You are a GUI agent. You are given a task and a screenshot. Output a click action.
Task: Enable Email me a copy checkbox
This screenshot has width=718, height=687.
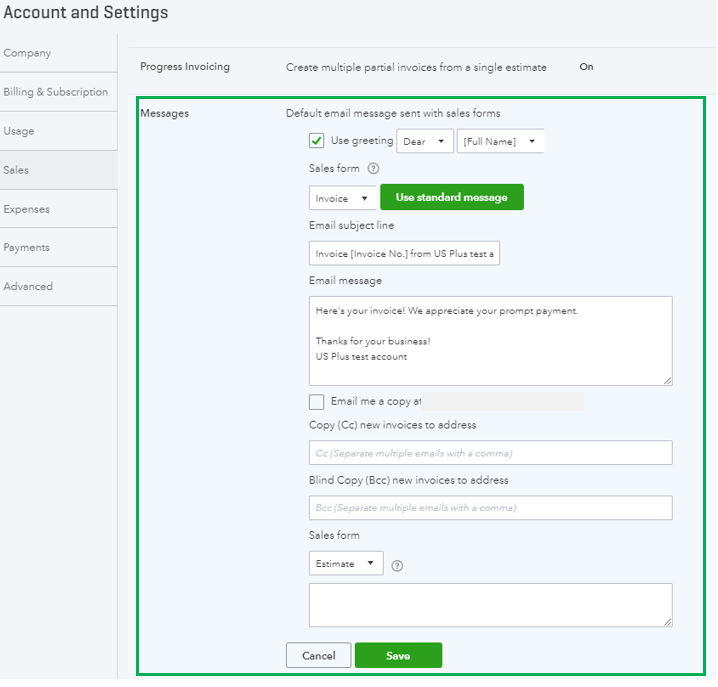pos(317,402)
